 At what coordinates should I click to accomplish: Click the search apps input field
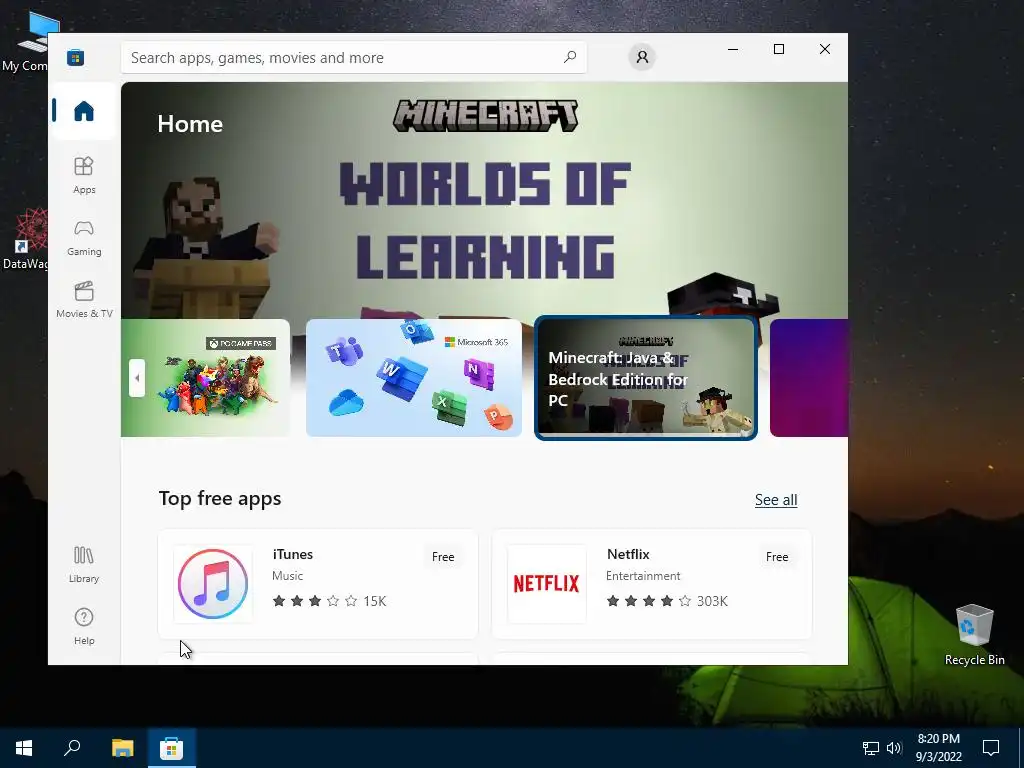tap(354, 57)
